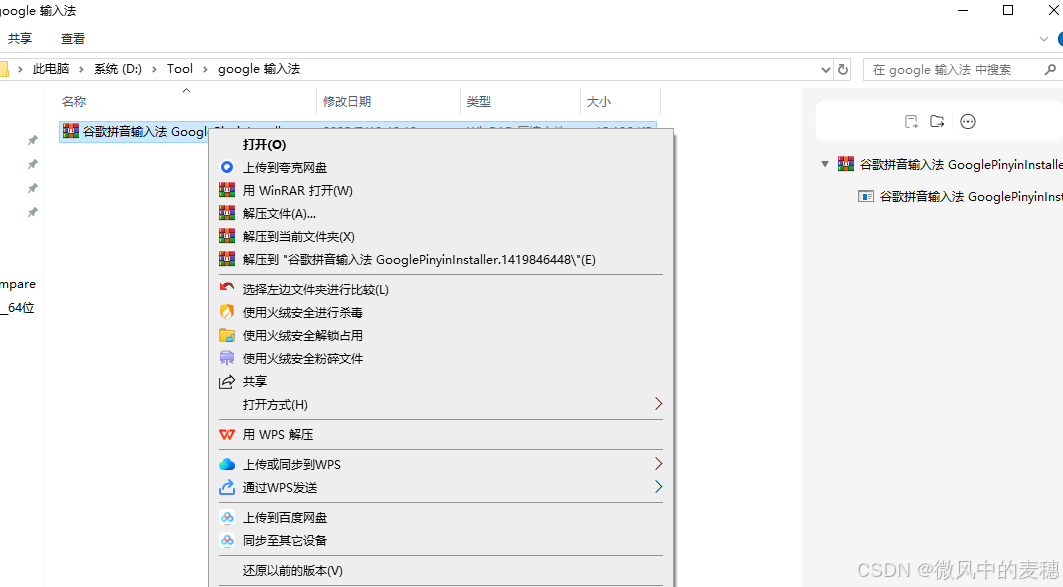The image size is (1063, 587).
Task: Collapse the archive tree in preview pane
Action: click(x=825, y=164)
